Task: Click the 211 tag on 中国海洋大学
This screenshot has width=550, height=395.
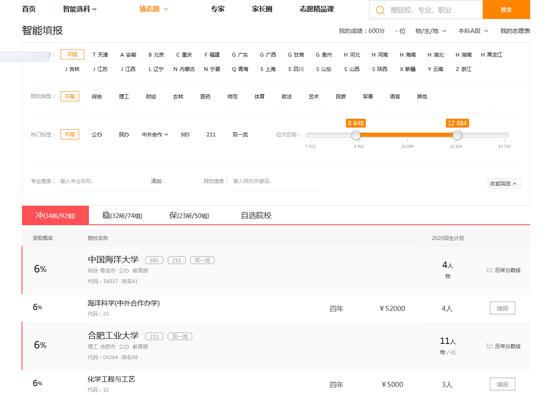Action: coord(176,260)
